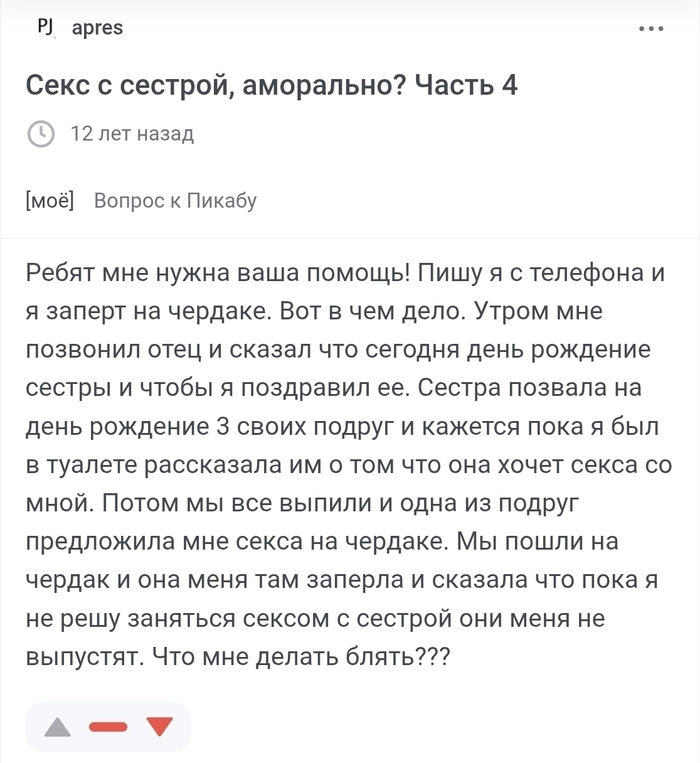Click the text line starting "предложила мне"
This screenshot has height=763, width=700.
point(322,542)
